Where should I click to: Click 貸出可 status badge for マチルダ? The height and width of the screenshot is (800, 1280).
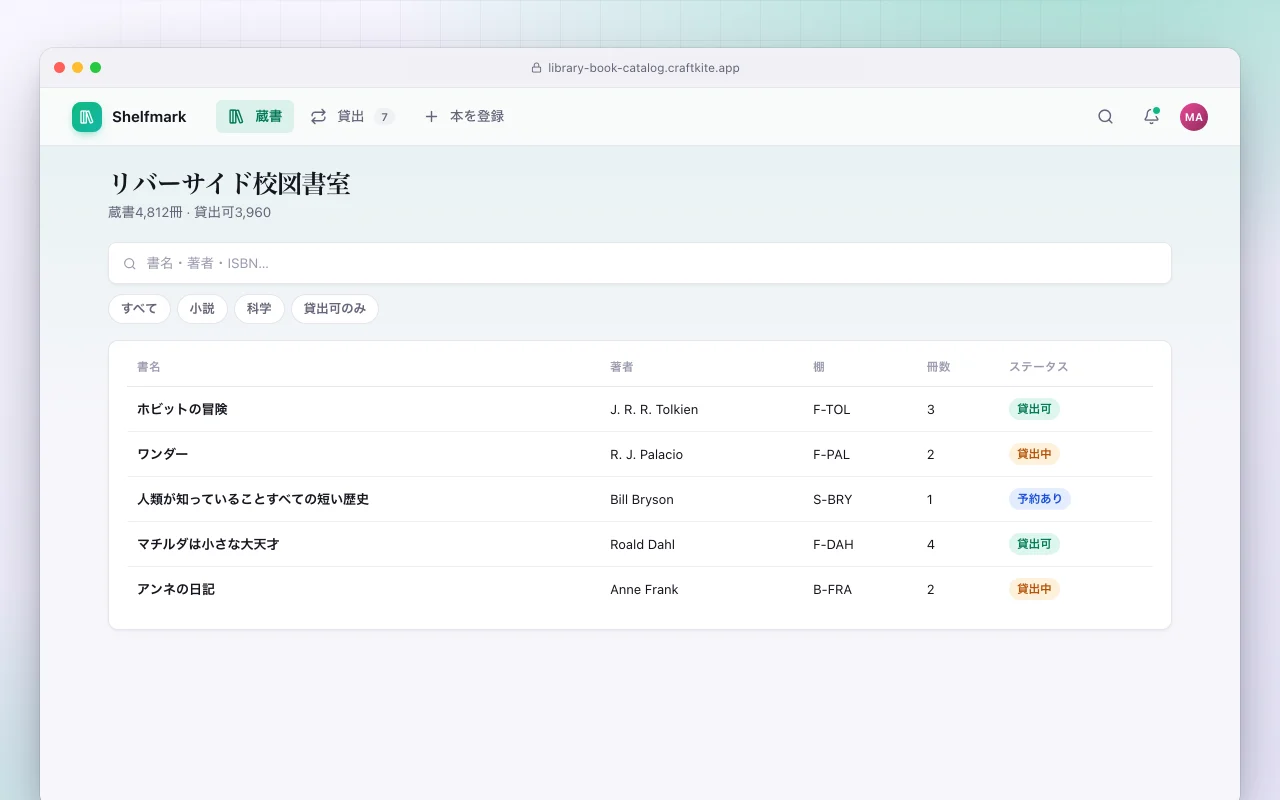point(1034,544)
